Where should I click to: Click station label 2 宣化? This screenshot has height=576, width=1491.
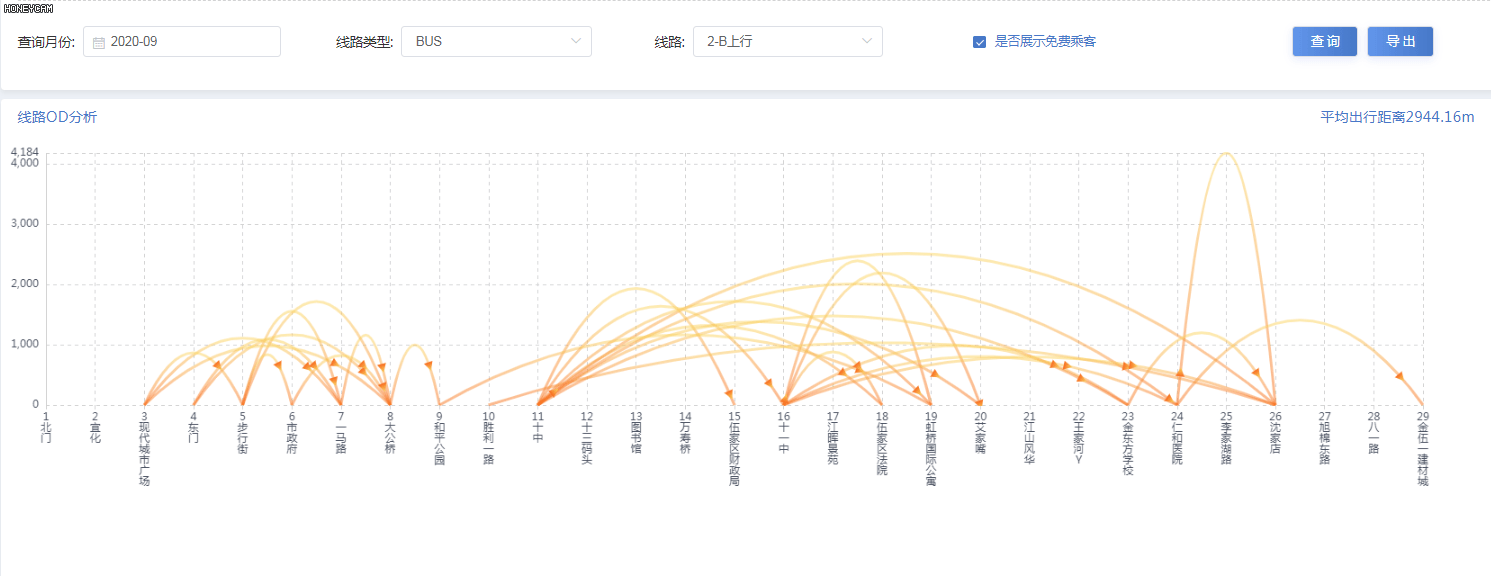(95, 428)
